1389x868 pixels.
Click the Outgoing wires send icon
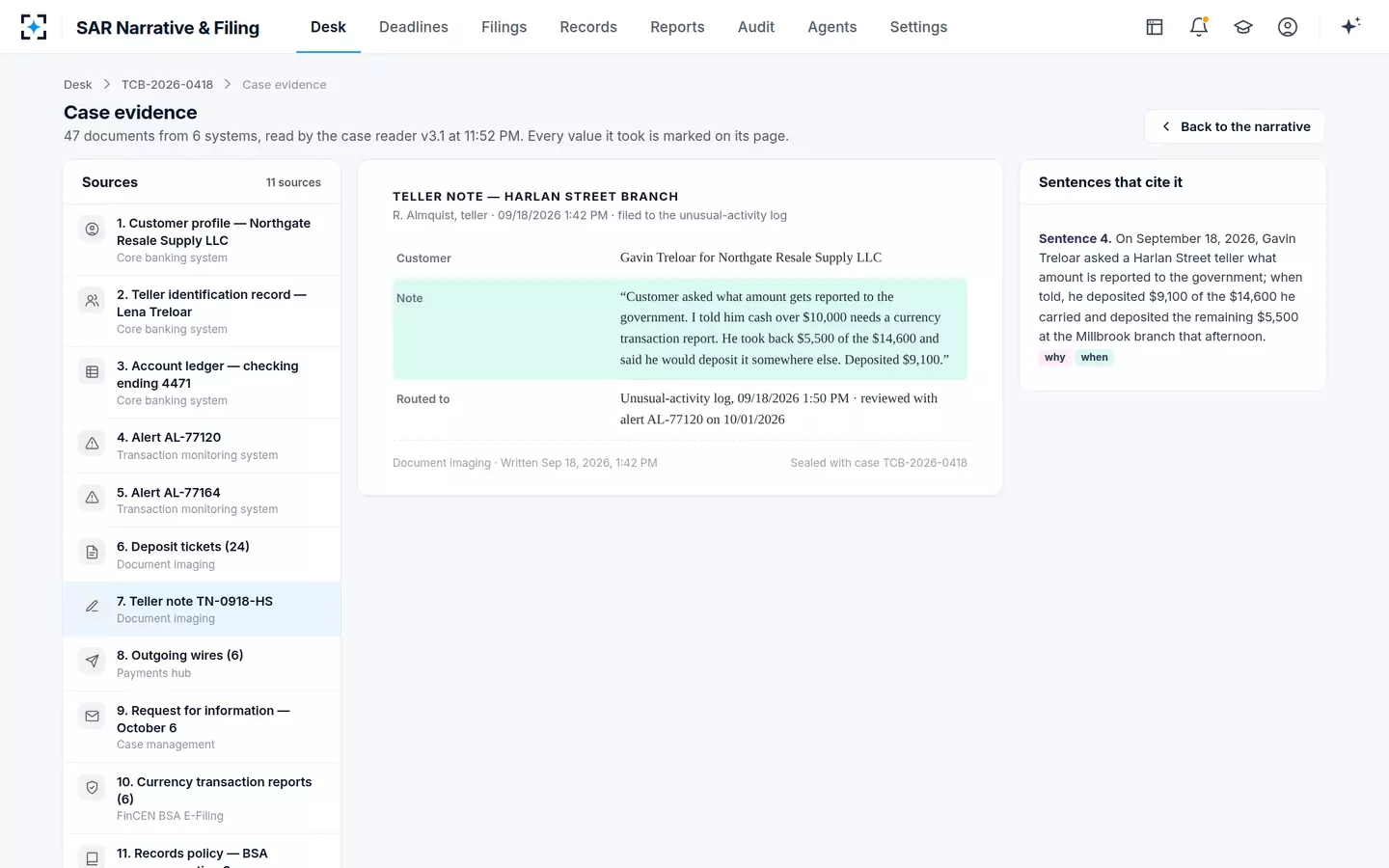[92, 662]
